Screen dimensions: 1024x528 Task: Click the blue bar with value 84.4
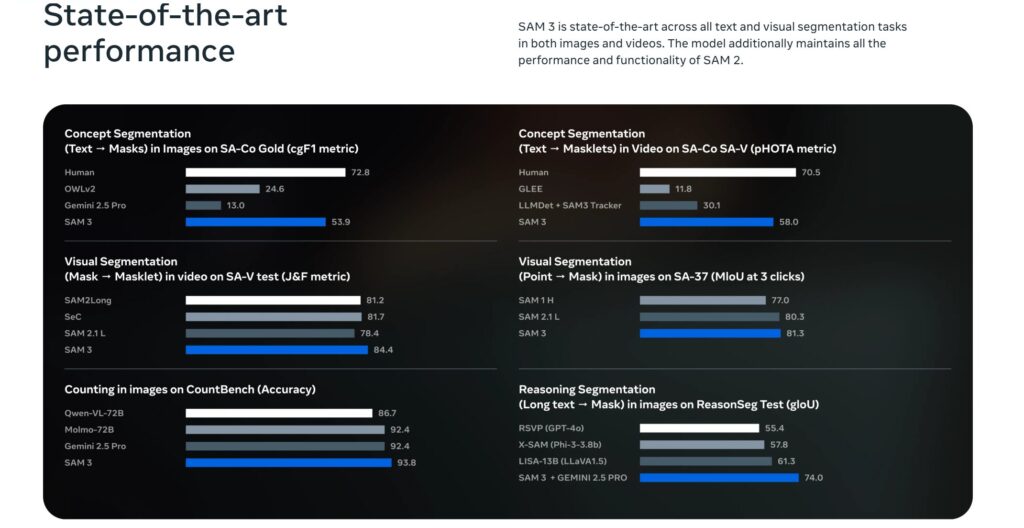coord(276,350)
